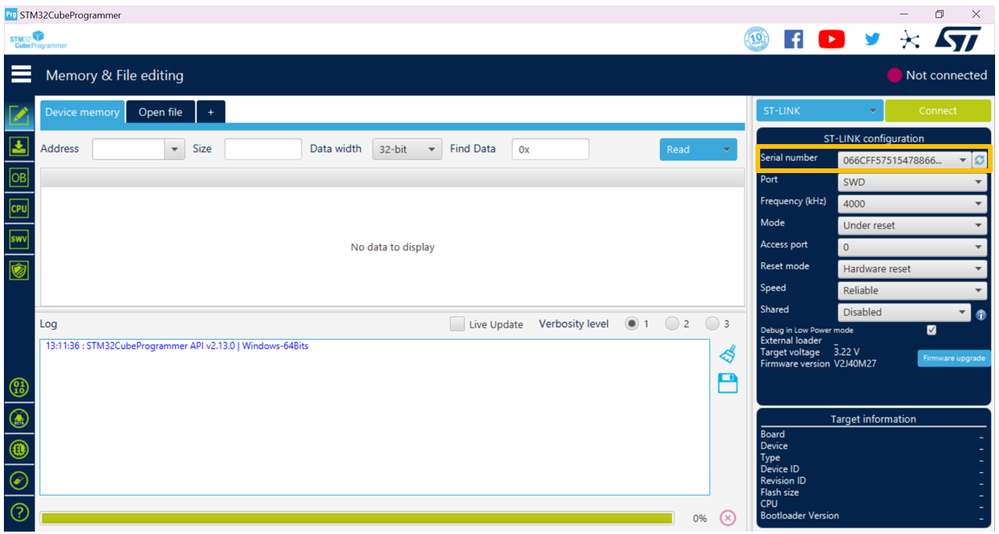Viewport: 999px width, 534px height.
Task: Open the Frequency 4000 dropdown
Action: pyautogui.click(x=912, y=204)
